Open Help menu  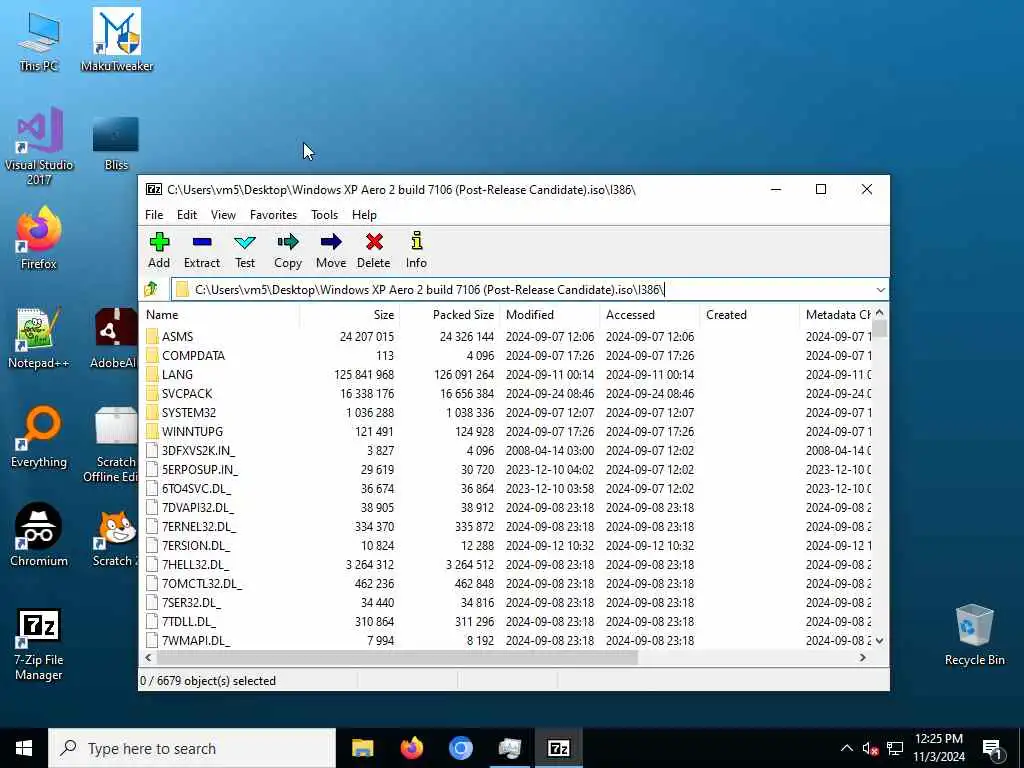tap(364, 215)
